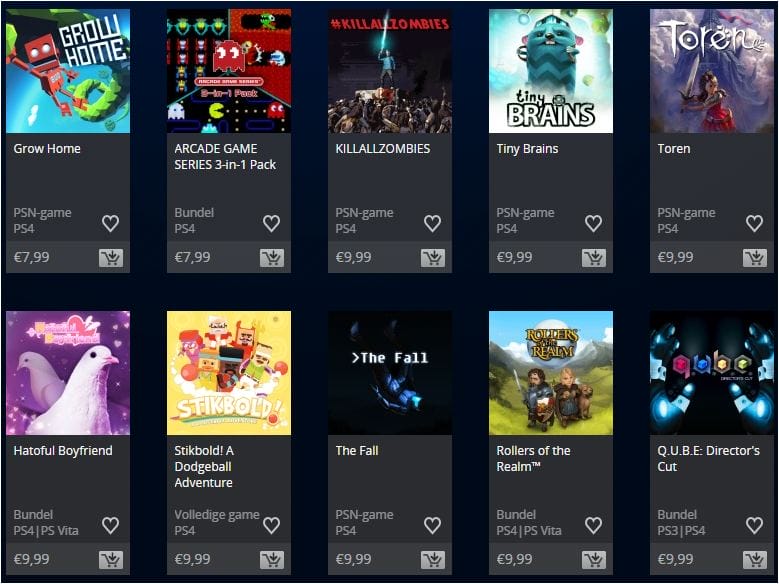
Task: Add Grow Home to cart
Action: (111, 257)
